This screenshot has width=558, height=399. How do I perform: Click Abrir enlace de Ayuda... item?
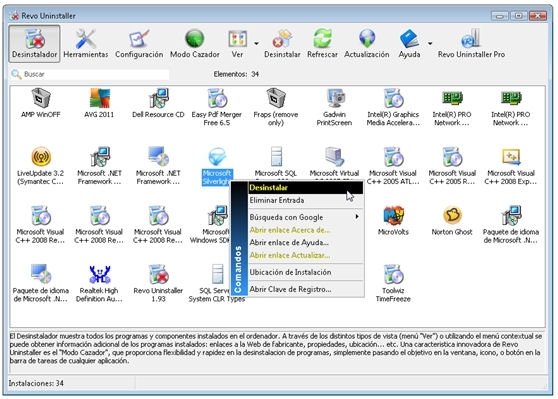click(x=306, y=242)
